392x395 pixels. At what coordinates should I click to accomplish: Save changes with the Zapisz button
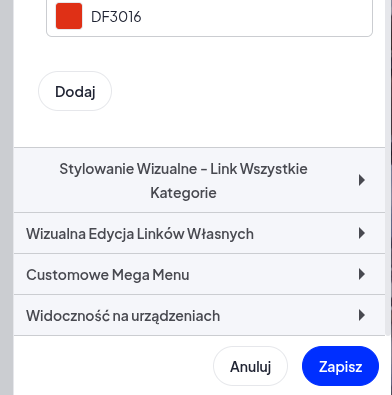[340, 366]
